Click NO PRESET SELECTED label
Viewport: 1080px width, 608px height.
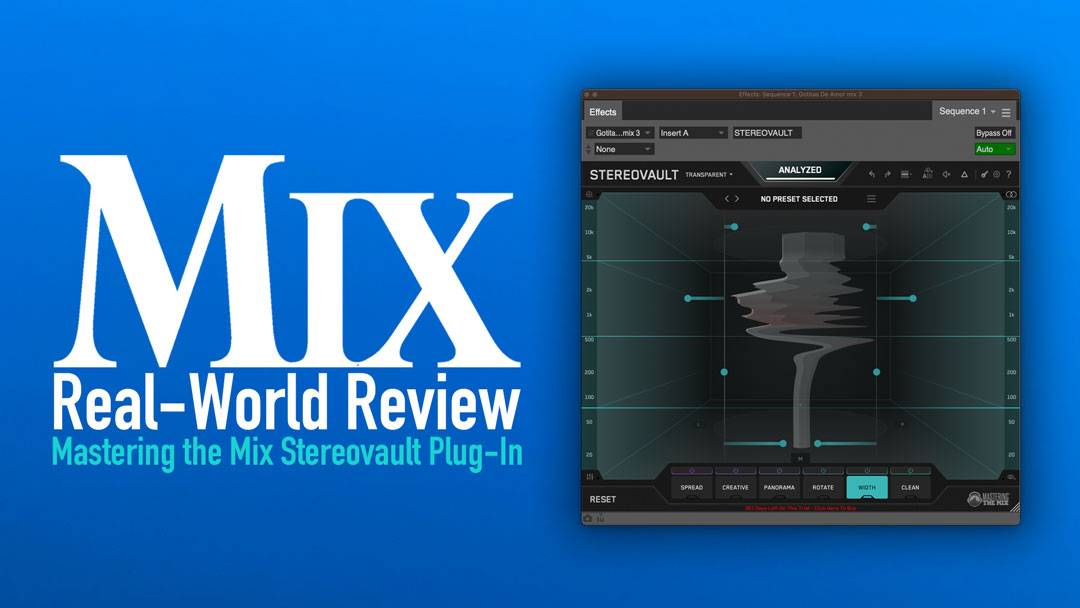799,199
